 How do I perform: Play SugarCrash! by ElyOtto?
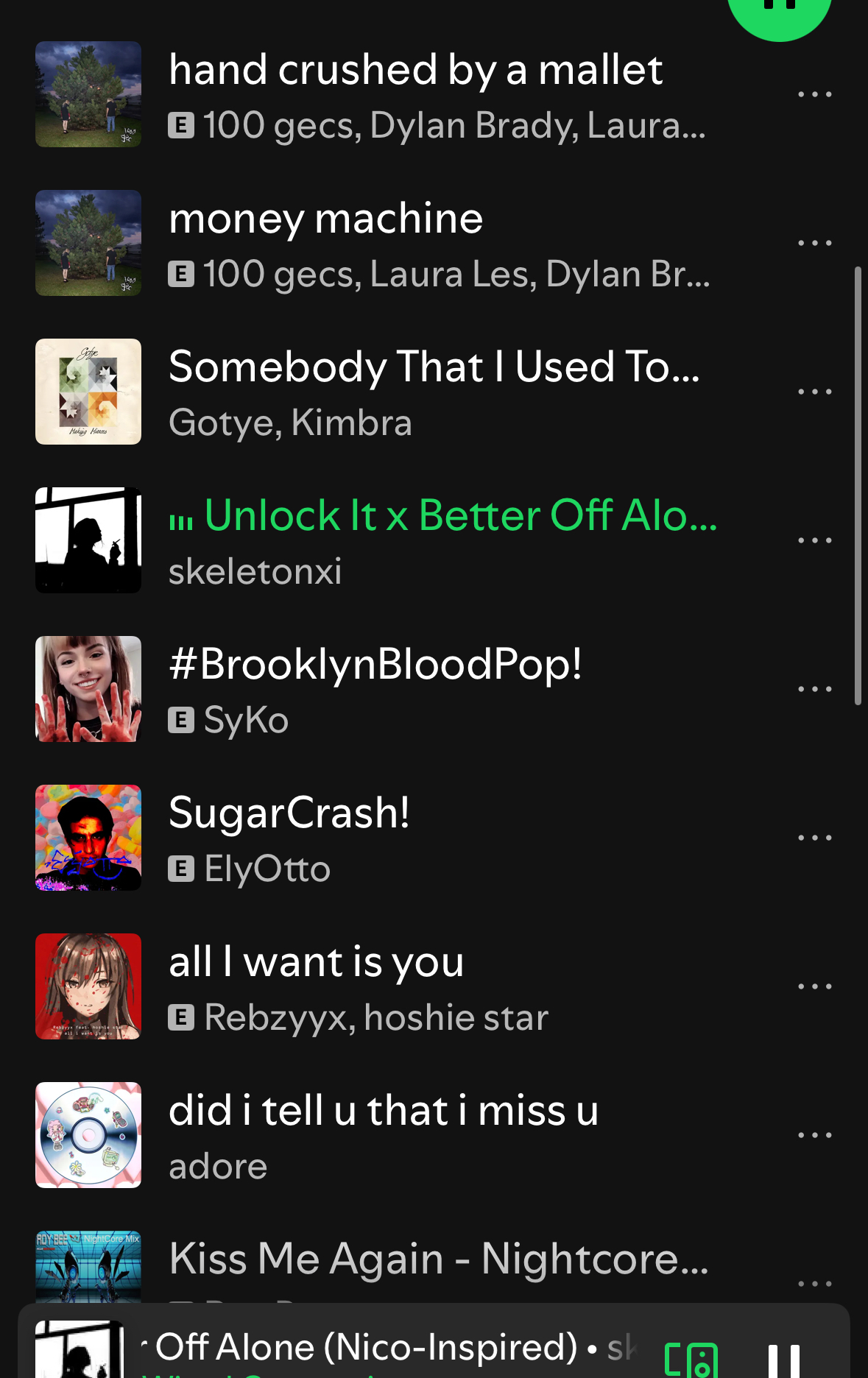[289, 814]
